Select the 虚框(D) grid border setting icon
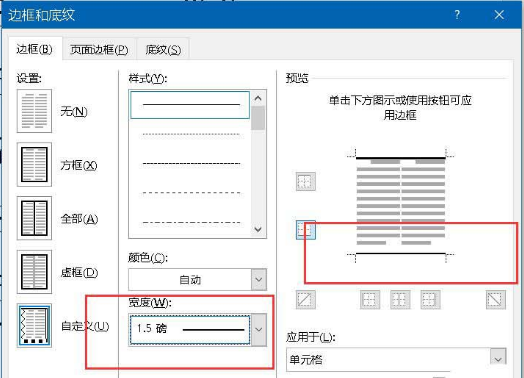 click(34, 272)
